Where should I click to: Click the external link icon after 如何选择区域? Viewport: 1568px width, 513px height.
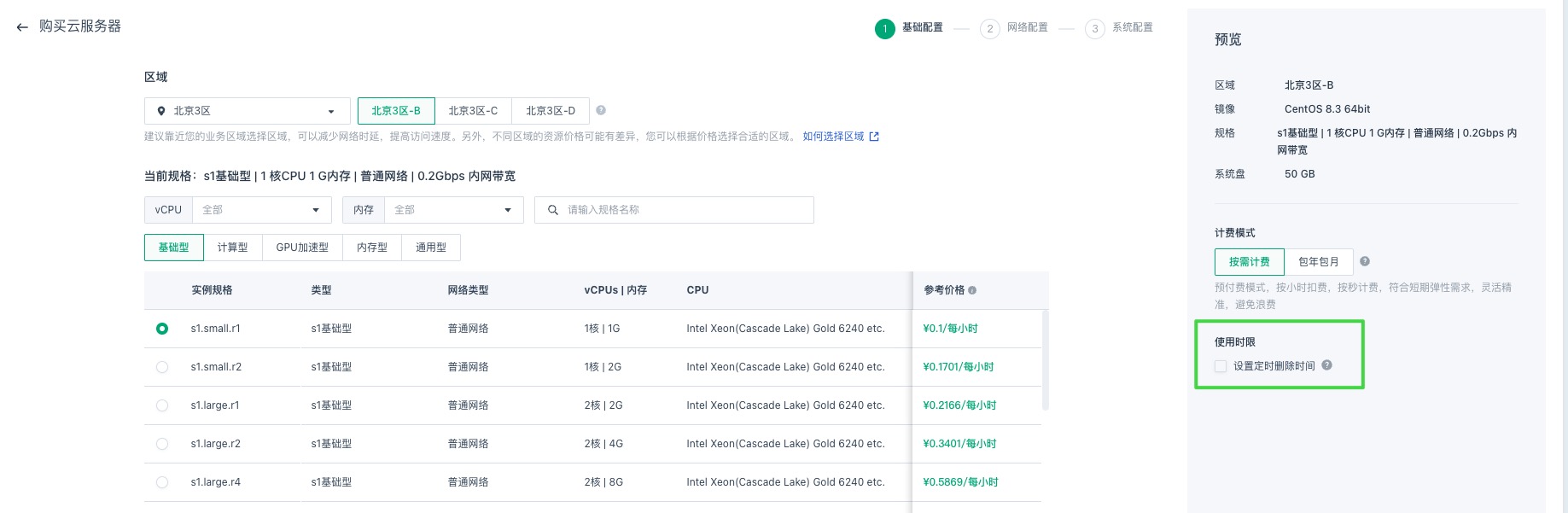pyautogui.click(x=874, y=137)
